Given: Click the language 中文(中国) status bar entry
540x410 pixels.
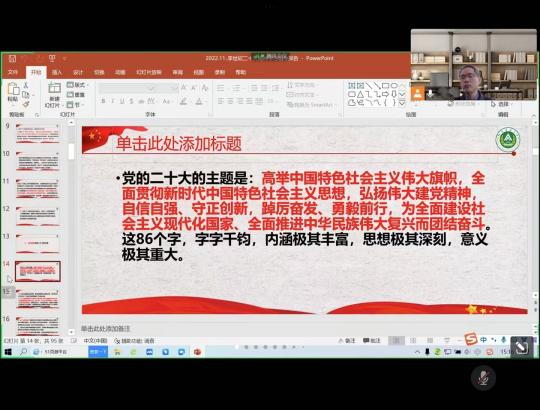Looking at the screenshot, I should (95, 341).
